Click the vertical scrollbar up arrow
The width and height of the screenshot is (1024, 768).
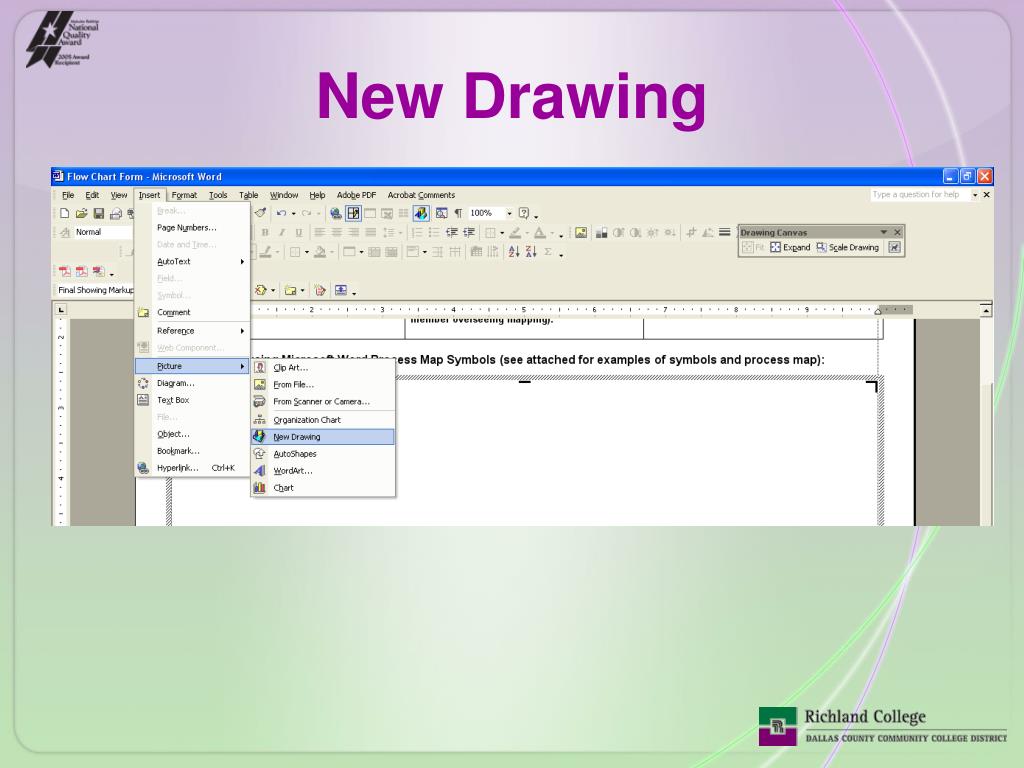pos(986,310)
